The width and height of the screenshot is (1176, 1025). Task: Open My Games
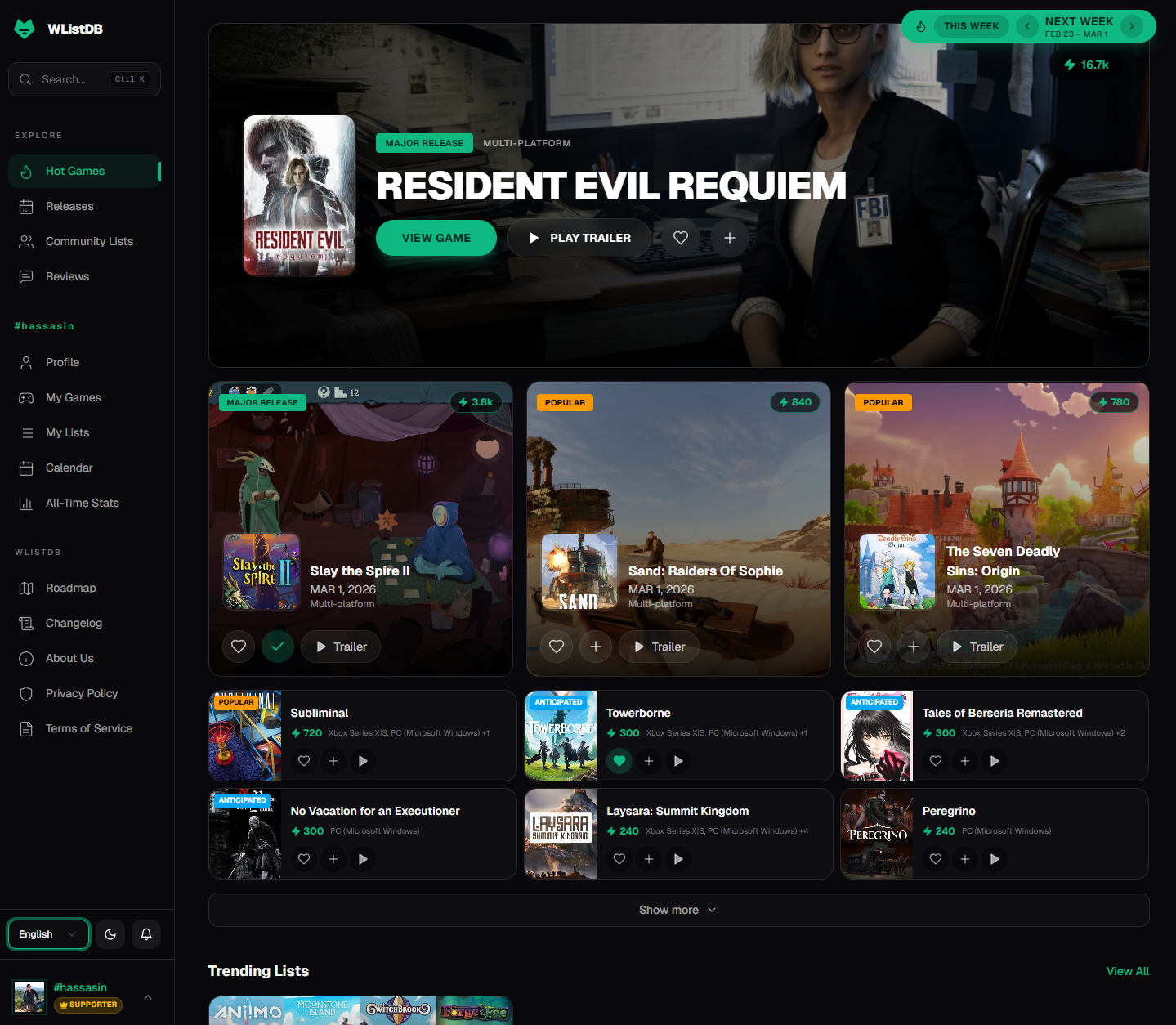[x=84, y=397]
